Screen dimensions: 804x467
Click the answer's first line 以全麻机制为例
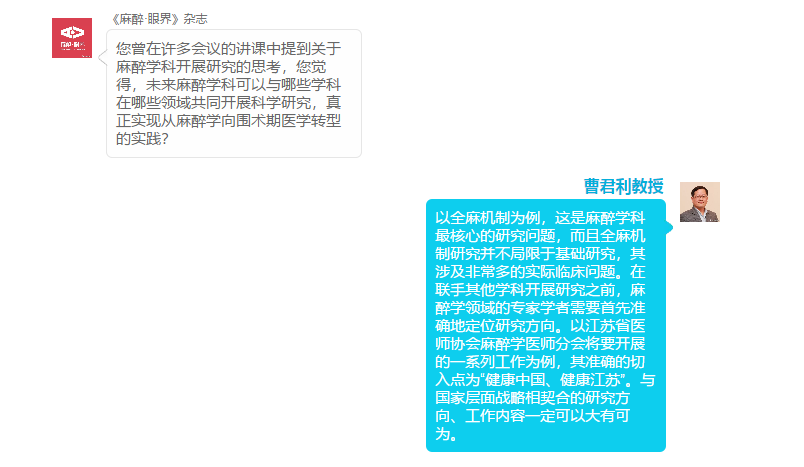[x=540, y=218]
